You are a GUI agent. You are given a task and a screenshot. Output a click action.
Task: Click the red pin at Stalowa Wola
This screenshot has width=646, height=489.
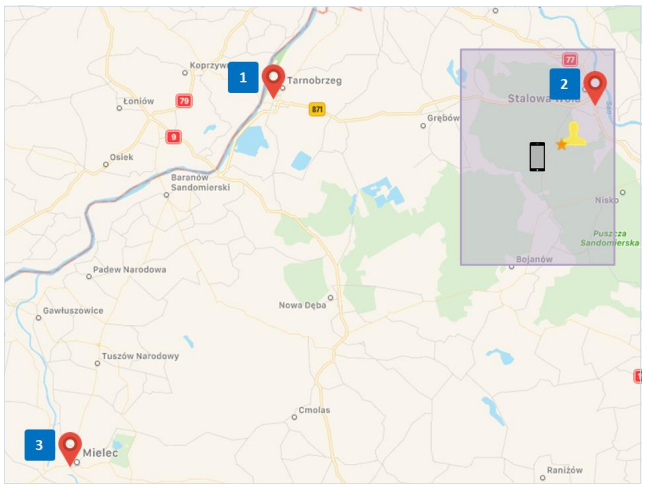tap(595, 88)
